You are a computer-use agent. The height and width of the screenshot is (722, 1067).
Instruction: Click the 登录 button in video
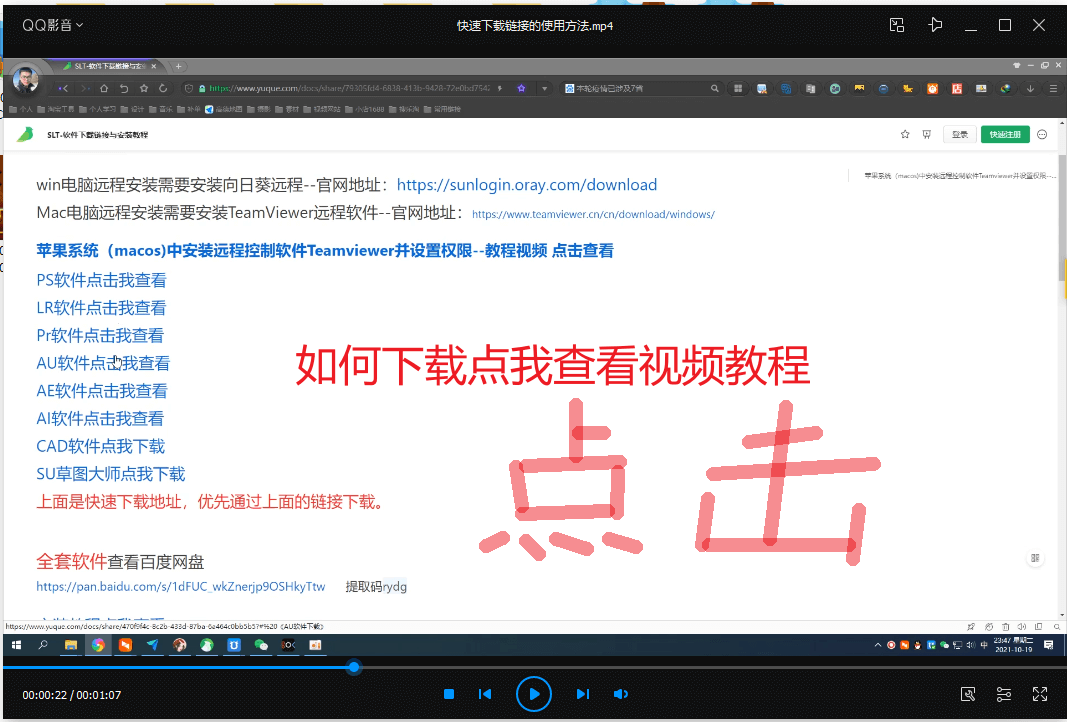pos(959,135)
